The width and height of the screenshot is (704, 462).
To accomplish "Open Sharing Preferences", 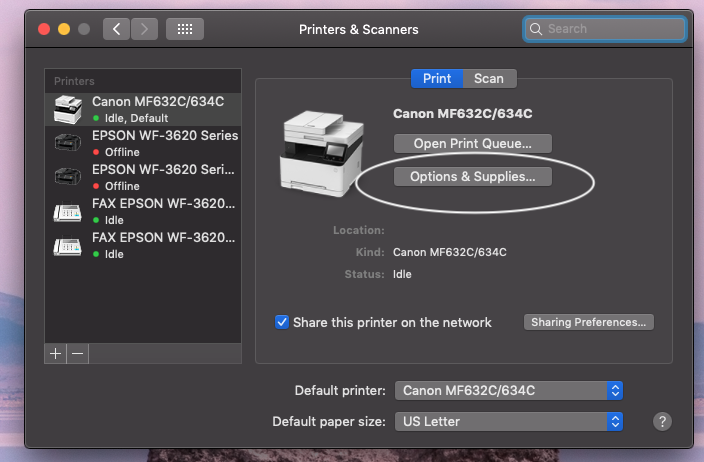I will tap(589, 322).
